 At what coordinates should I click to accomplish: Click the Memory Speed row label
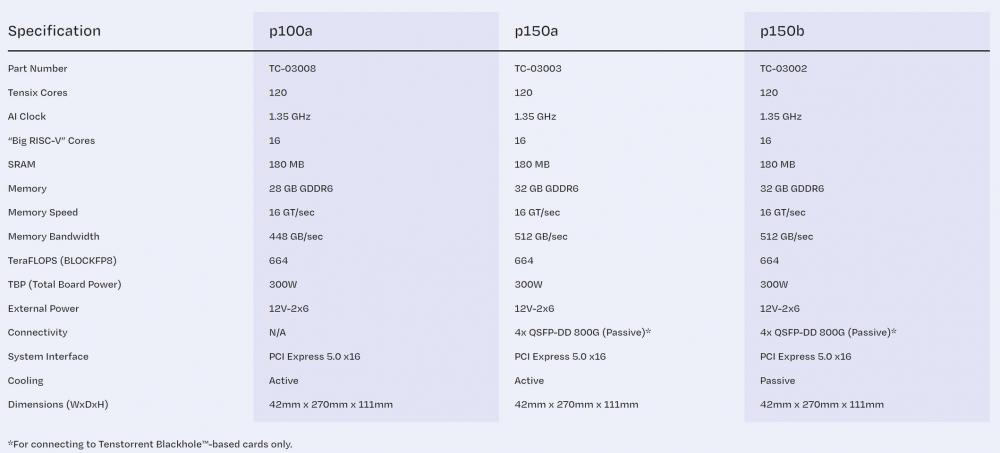[x=43, y=213]
